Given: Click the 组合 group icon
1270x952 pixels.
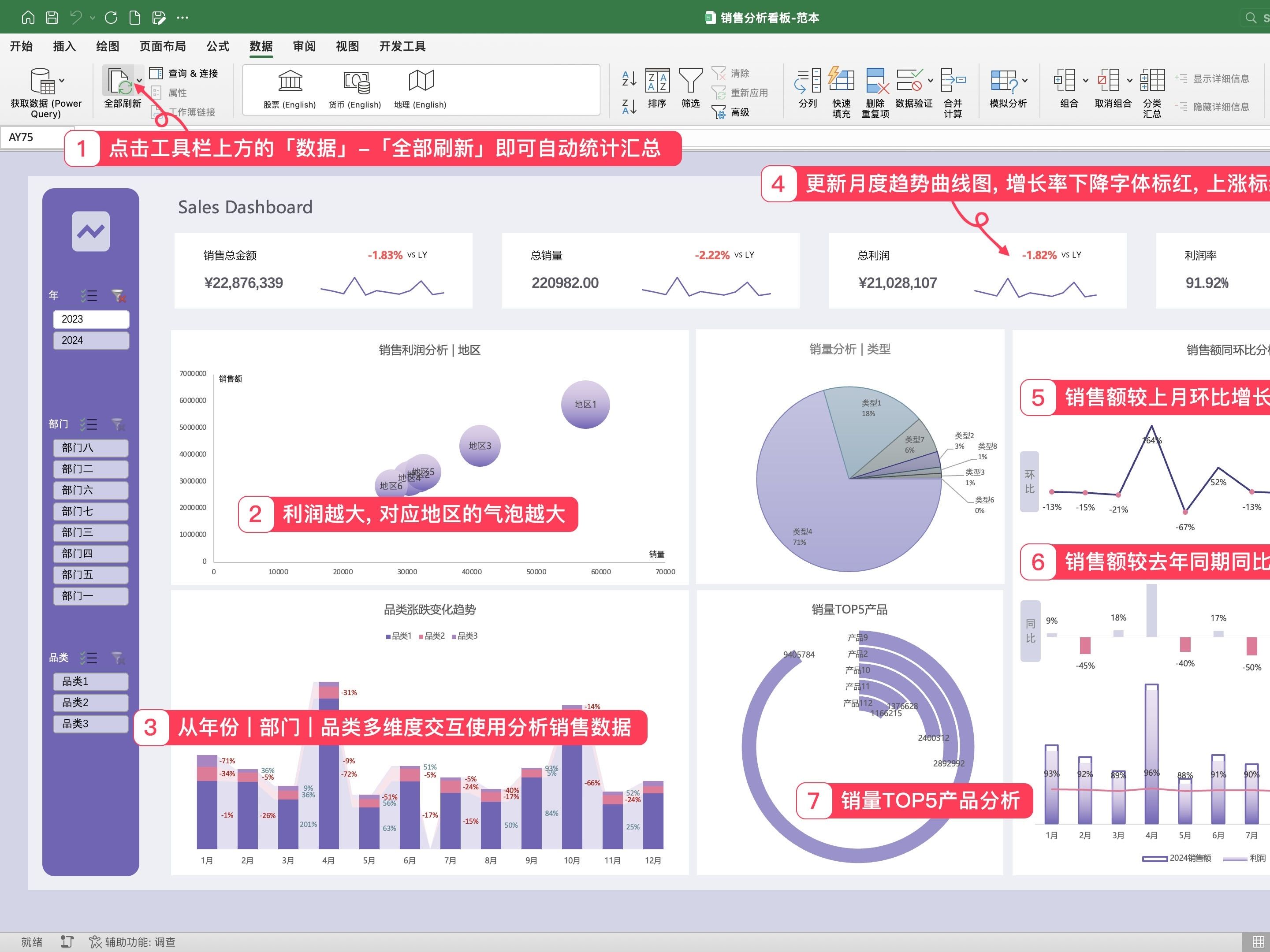Looking at the screenshot, I should pos(1065,80).
